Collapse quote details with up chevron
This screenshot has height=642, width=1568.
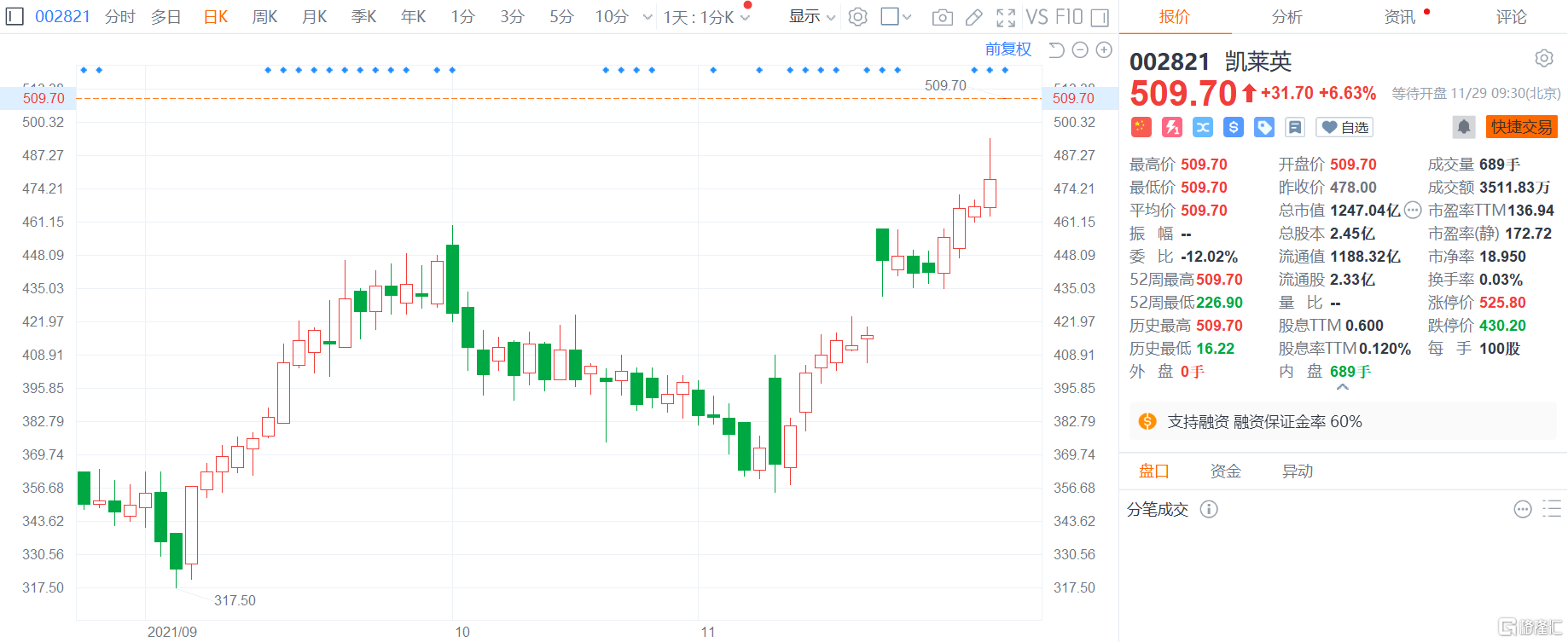pos(1343,387)
